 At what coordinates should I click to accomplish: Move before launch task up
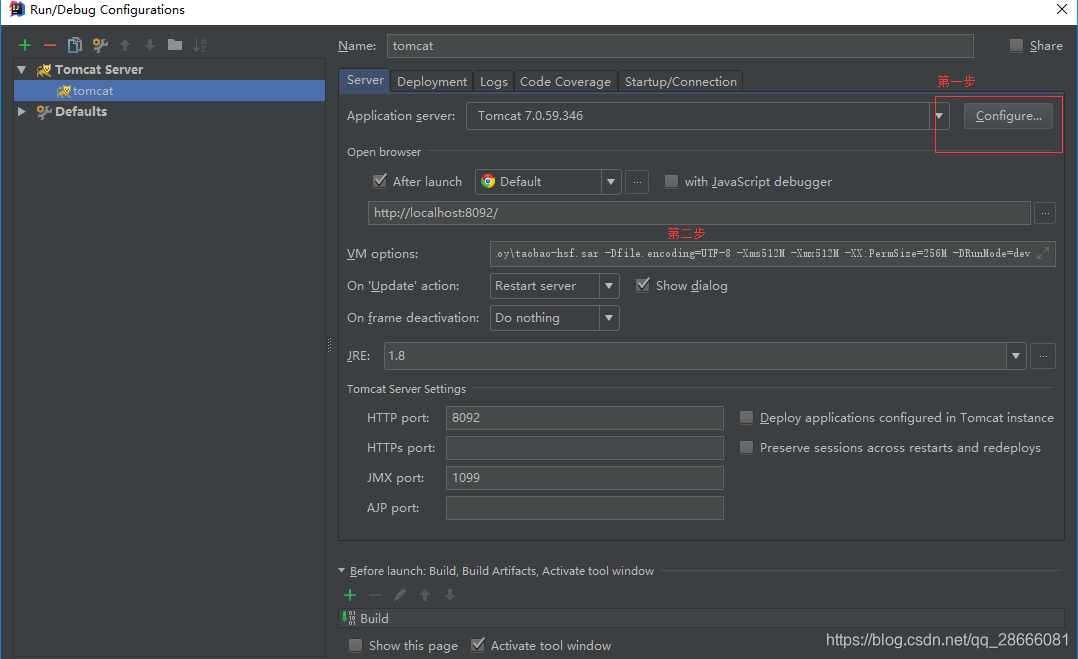click(425, 595)
